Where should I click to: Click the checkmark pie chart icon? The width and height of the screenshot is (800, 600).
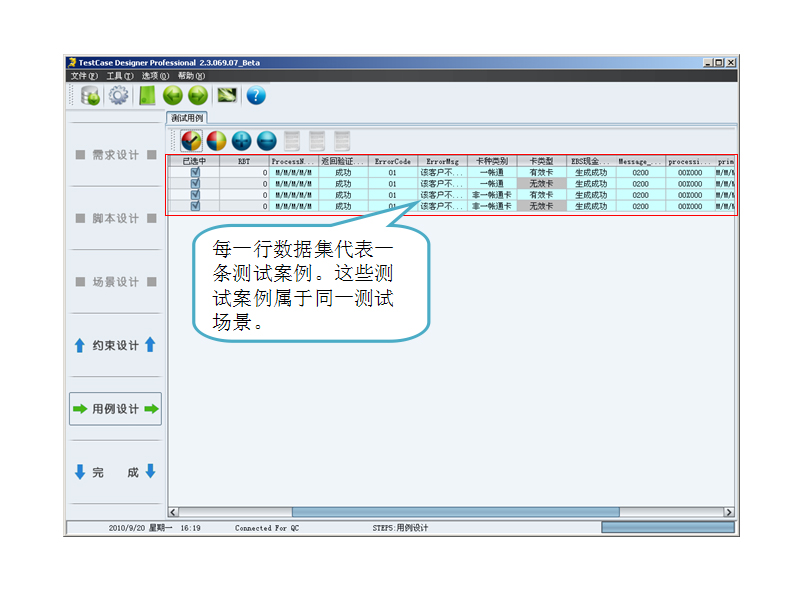coord(191,141)
